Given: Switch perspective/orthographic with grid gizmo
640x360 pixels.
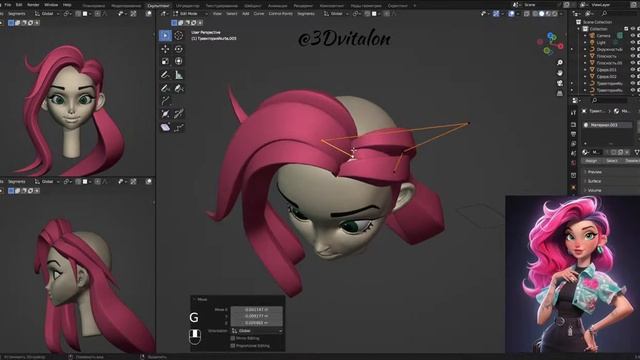Looking at the screenshot, I should coord(560,93).
